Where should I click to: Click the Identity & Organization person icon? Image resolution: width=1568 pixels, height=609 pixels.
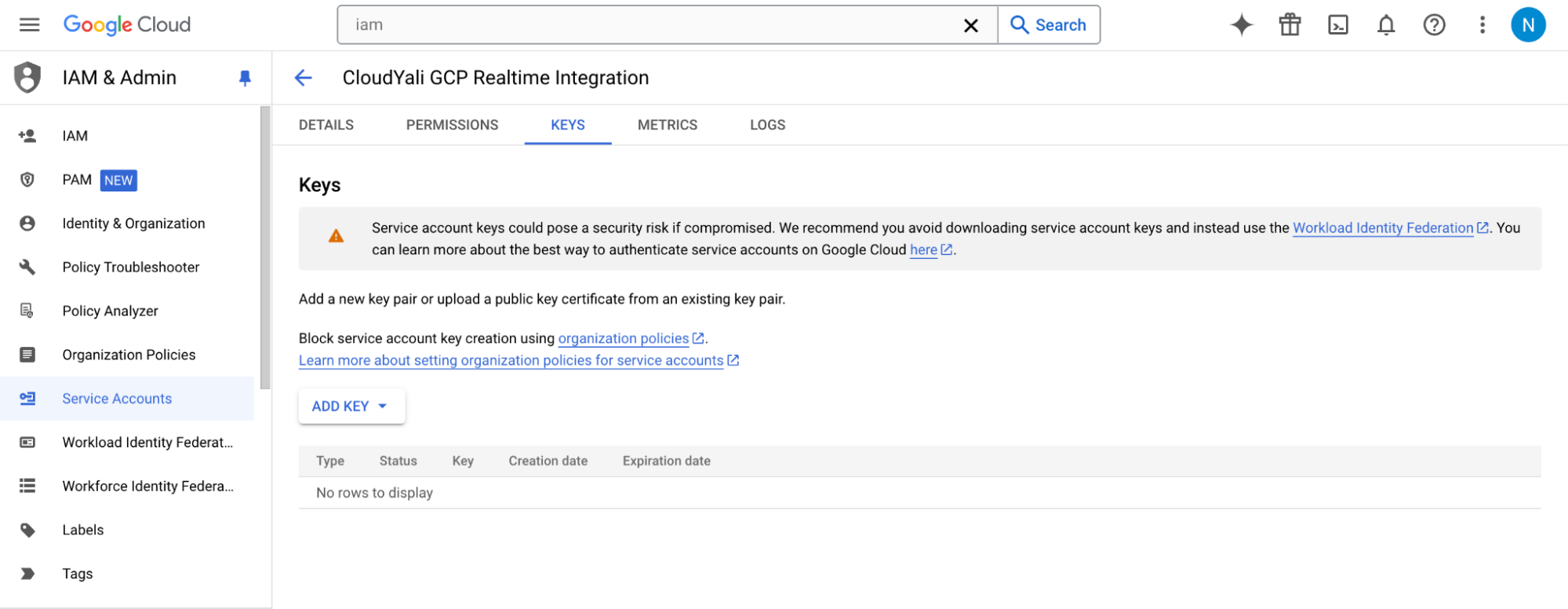point(27,224)
